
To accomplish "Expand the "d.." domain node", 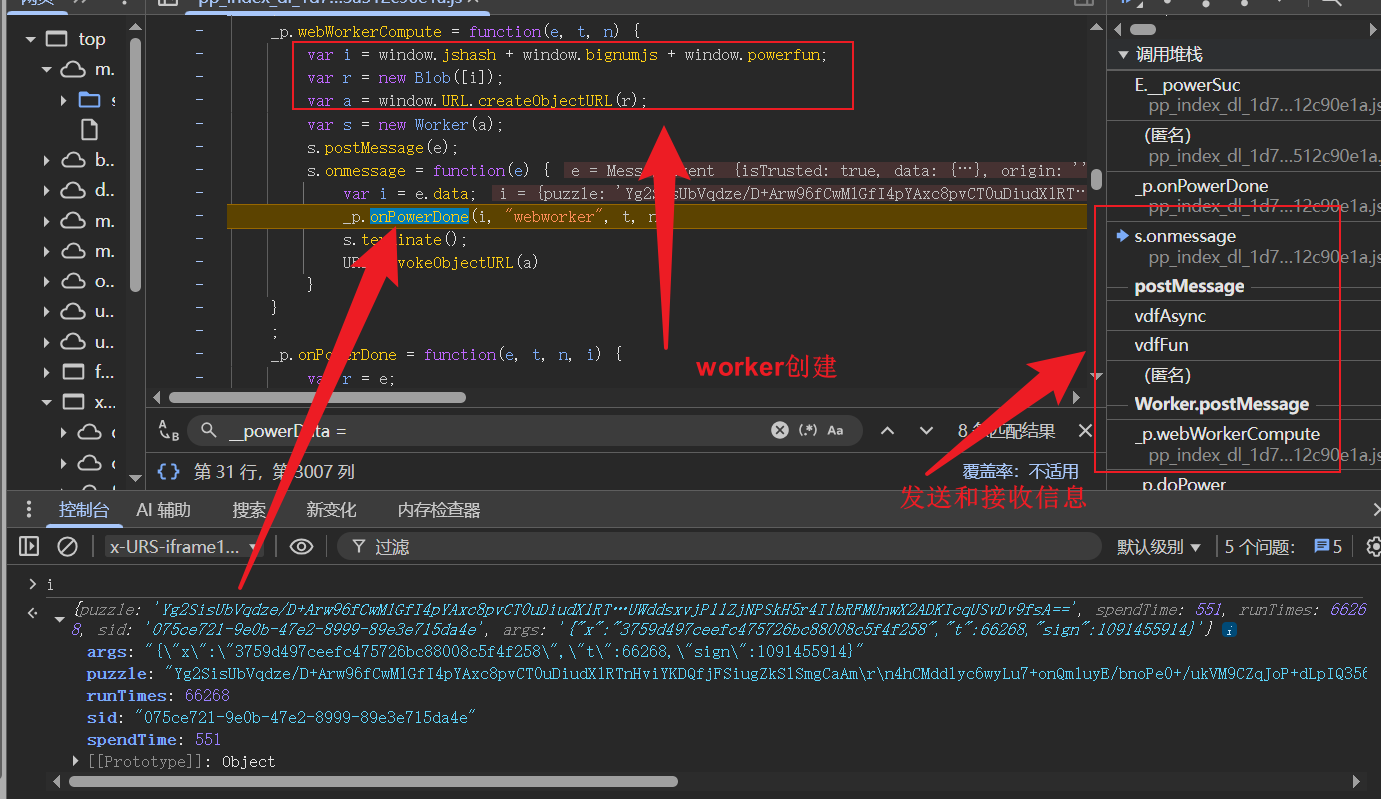I will tap(47, 190).
